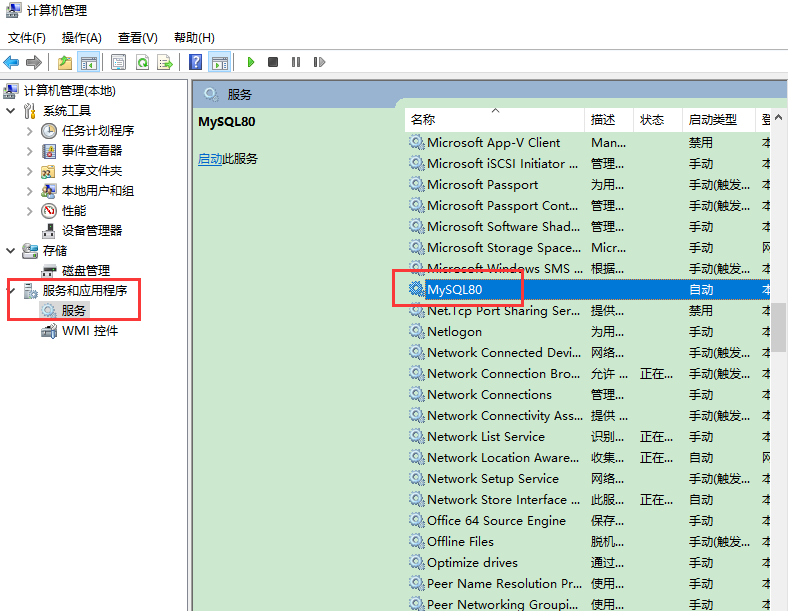The width and height of the screenshot is (788, 611).
Task: Click the Back arrow toolbar icon
Action: [11, 62]
